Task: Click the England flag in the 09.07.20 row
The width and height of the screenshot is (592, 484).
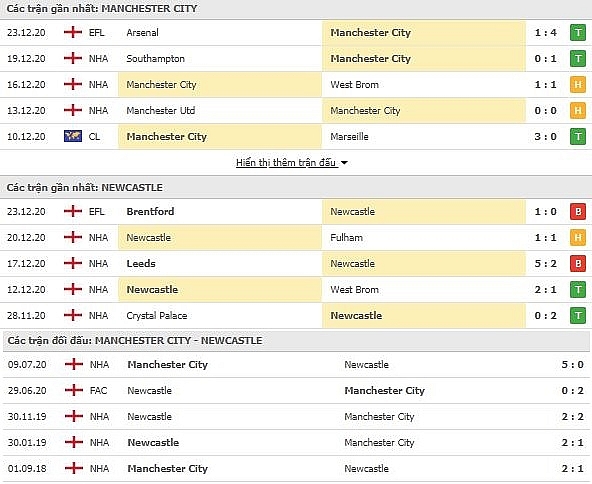Action: click(x=74, y=364)
